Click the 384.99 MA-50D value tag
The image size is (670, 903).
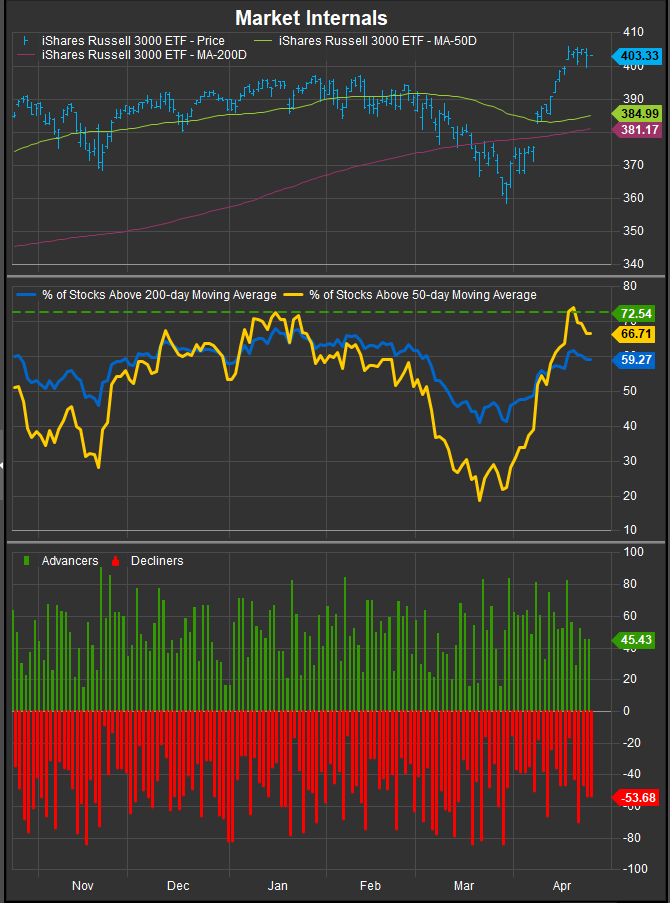click(x=638, y=115)
